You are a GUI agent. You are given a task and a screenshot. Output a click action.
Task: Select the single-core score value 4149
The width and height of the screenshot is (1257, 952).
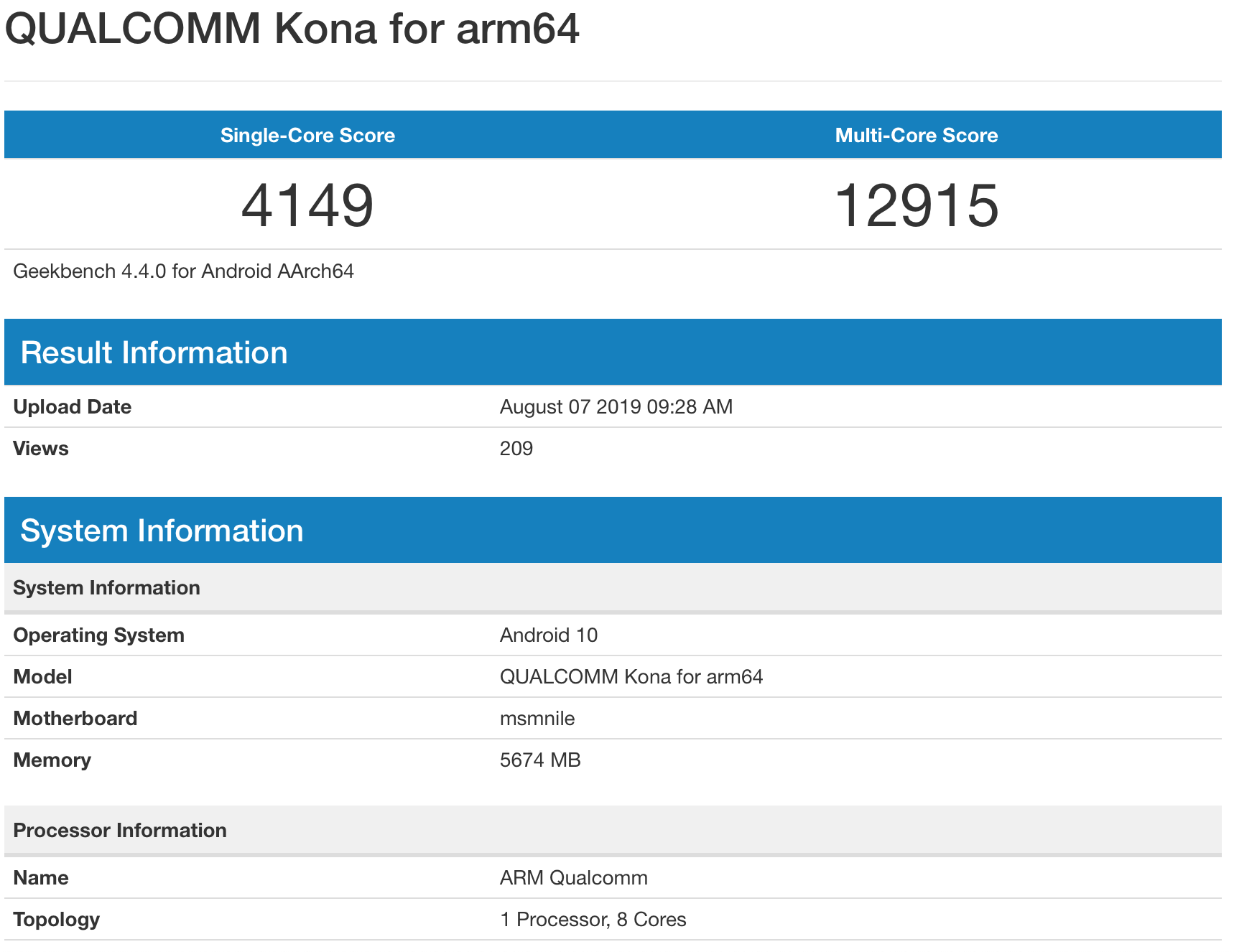click(307, 206)
